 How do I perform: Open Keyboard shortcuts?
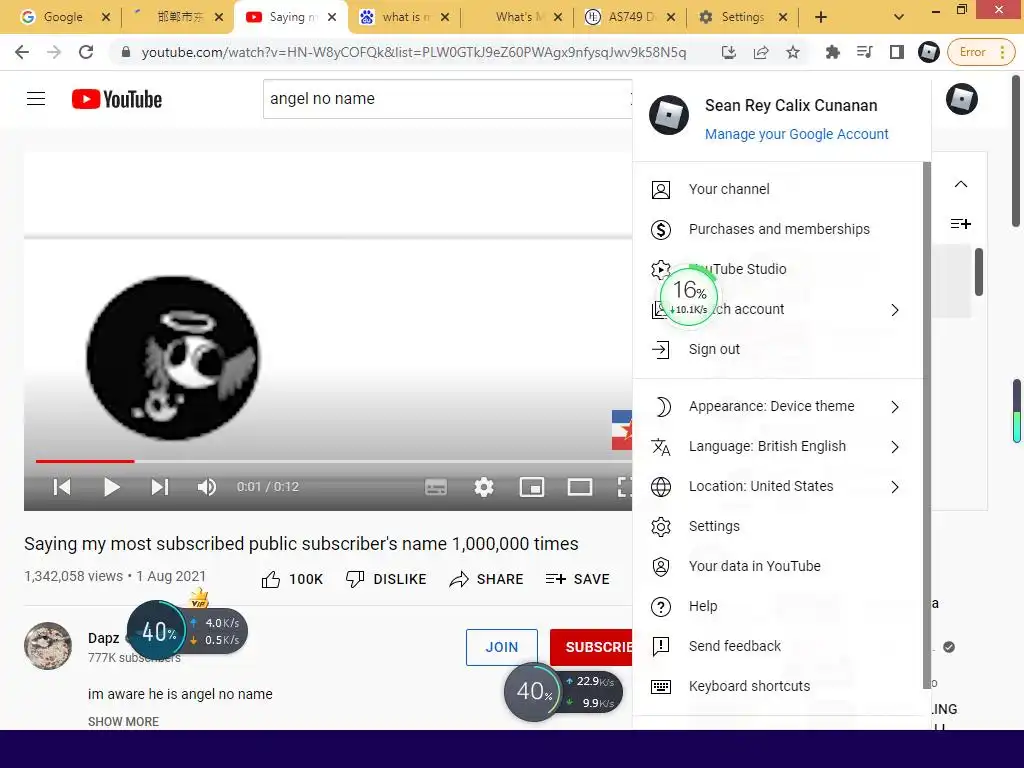point(778,686)
